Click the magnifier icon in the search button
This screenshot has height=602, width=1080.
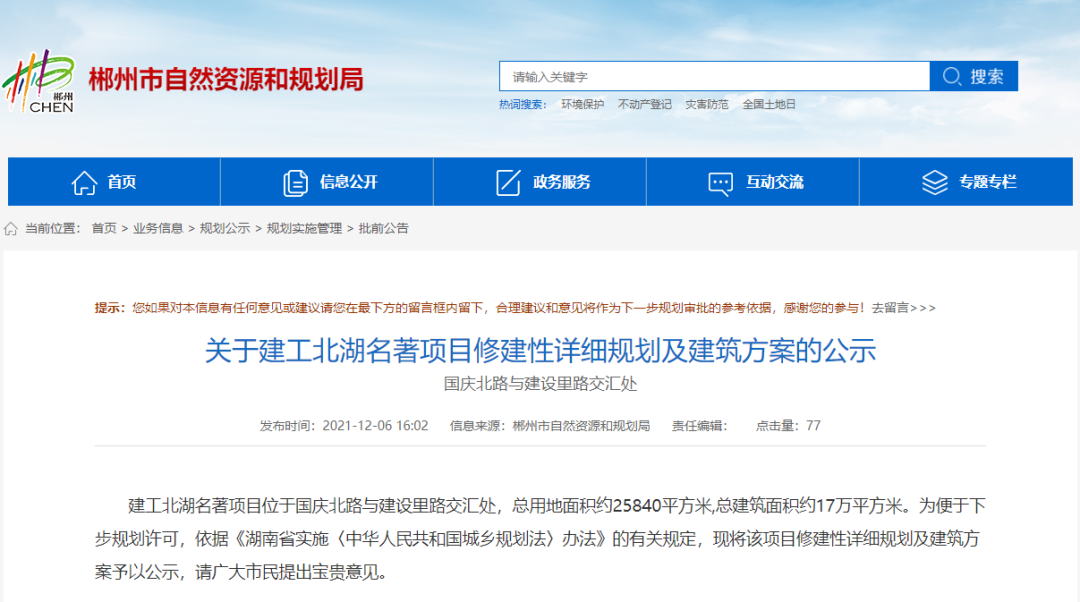click(950, 75)
